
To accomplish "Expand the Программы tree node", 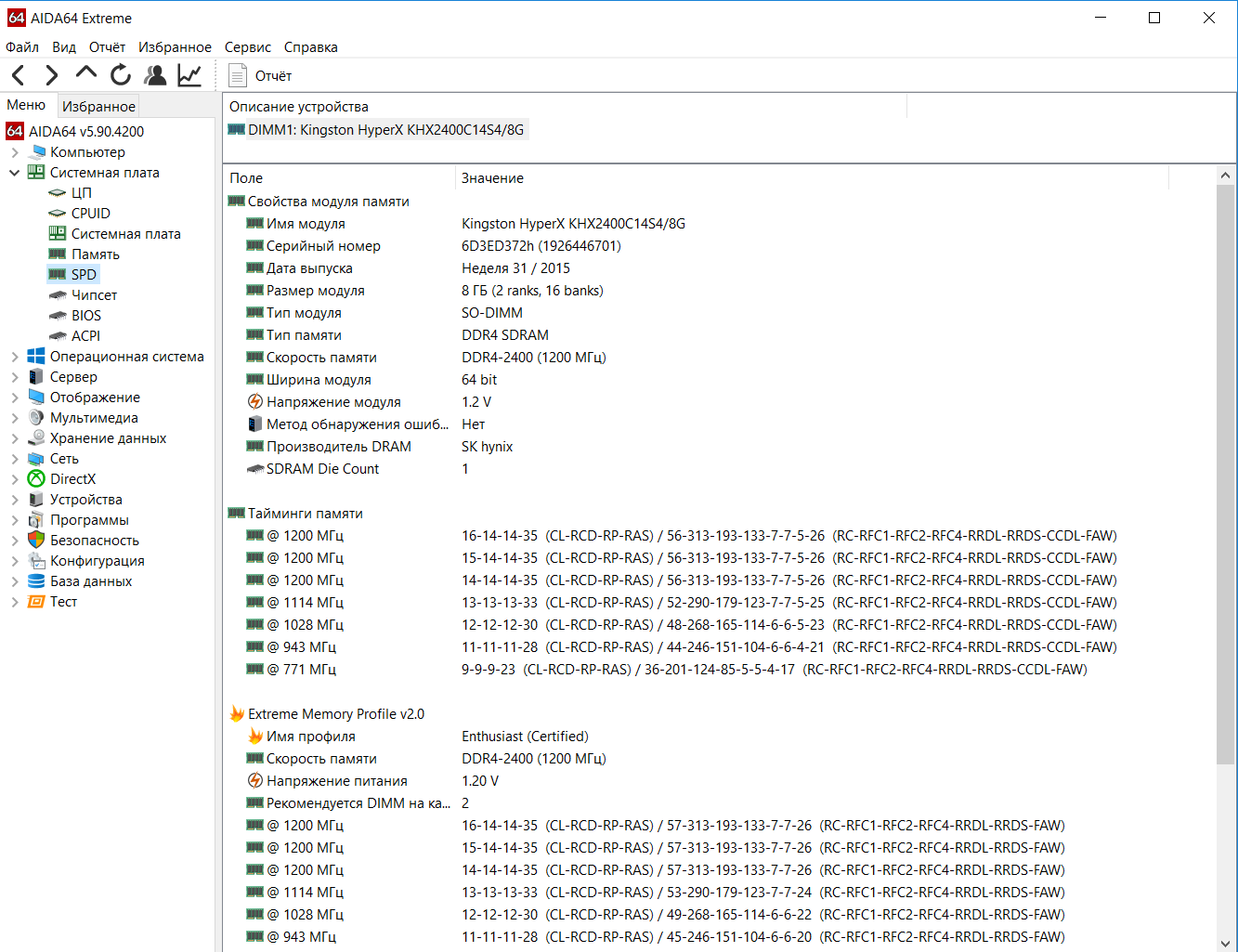I will coord(15,520).
